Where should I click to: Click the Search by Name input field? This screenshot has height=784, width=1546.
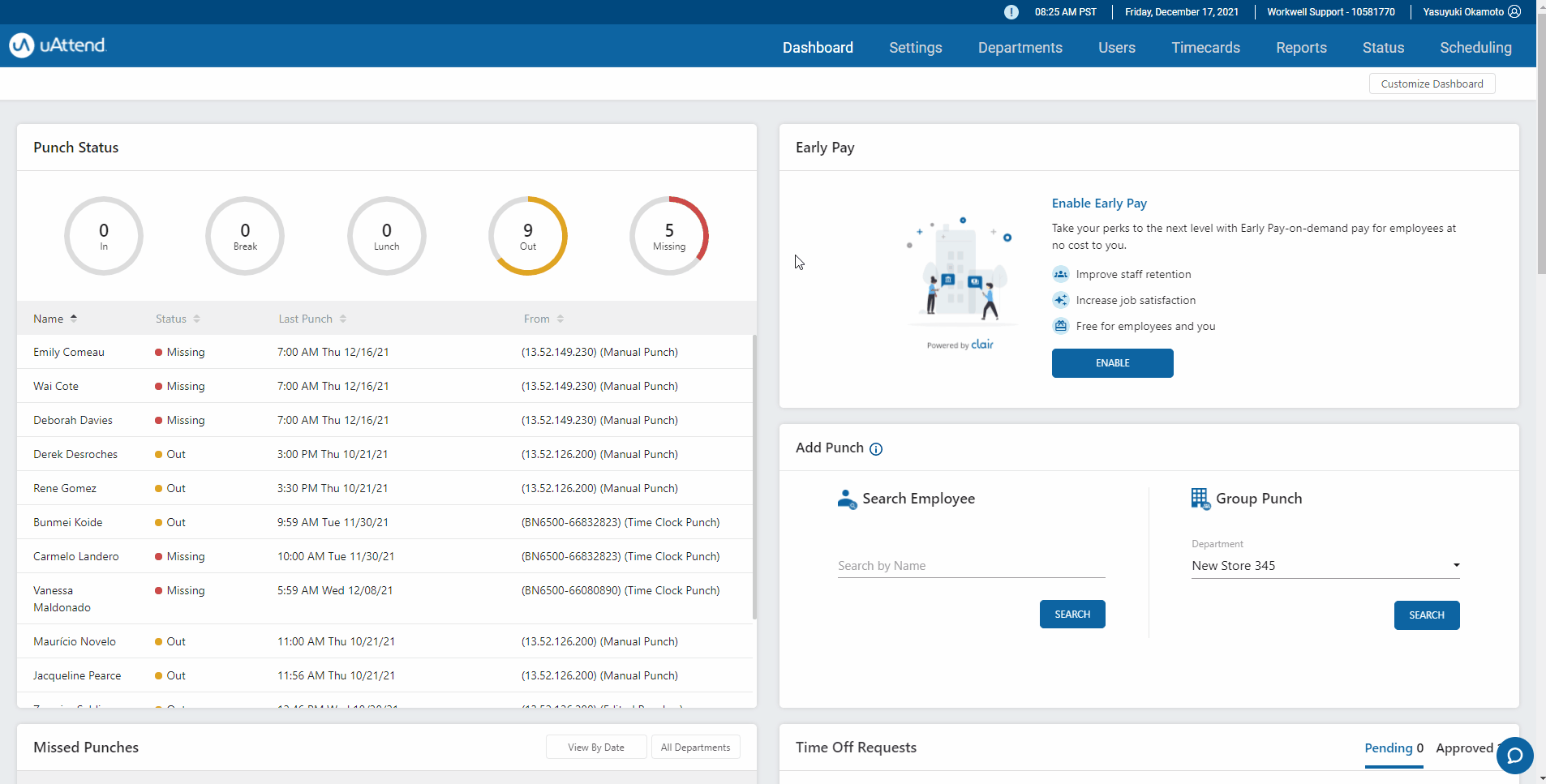point(970,565)
